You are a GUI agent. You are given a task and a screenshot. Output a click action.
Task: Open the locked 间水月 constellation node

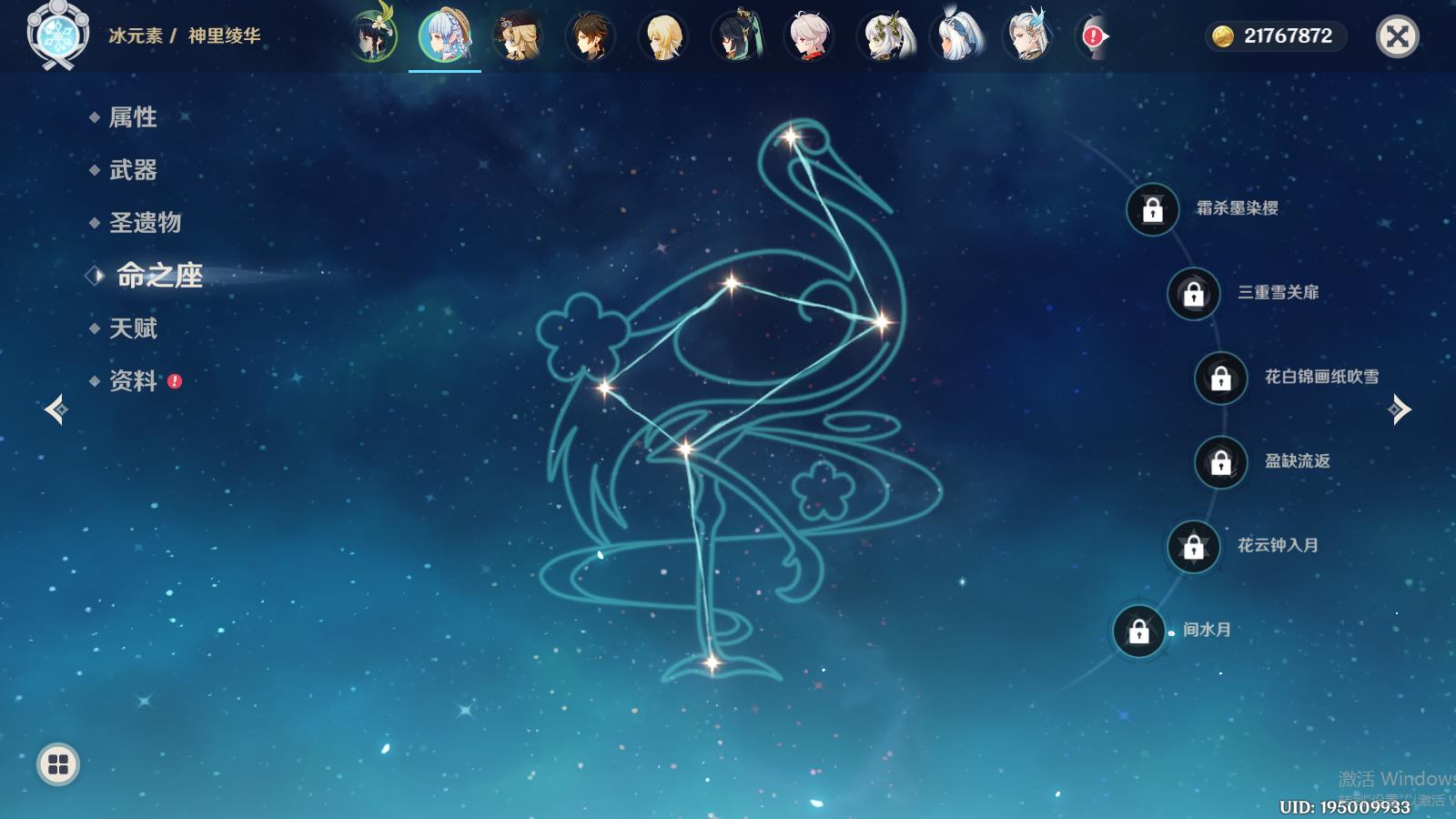tap(1139, 631)
